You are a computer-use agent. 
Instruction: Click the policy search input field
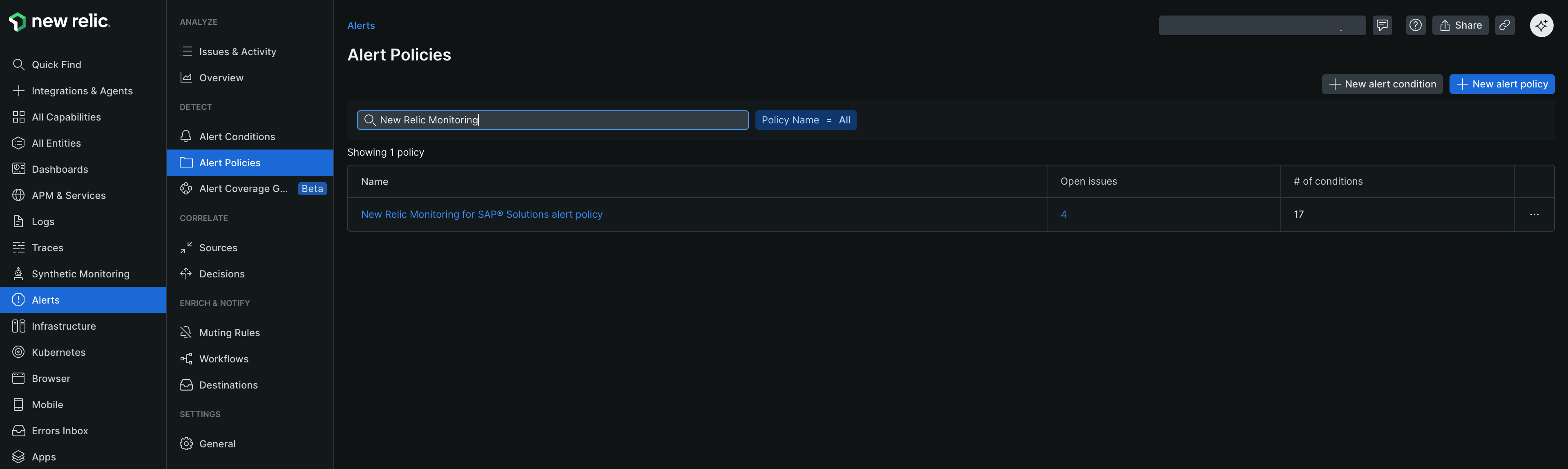point(552,120)
